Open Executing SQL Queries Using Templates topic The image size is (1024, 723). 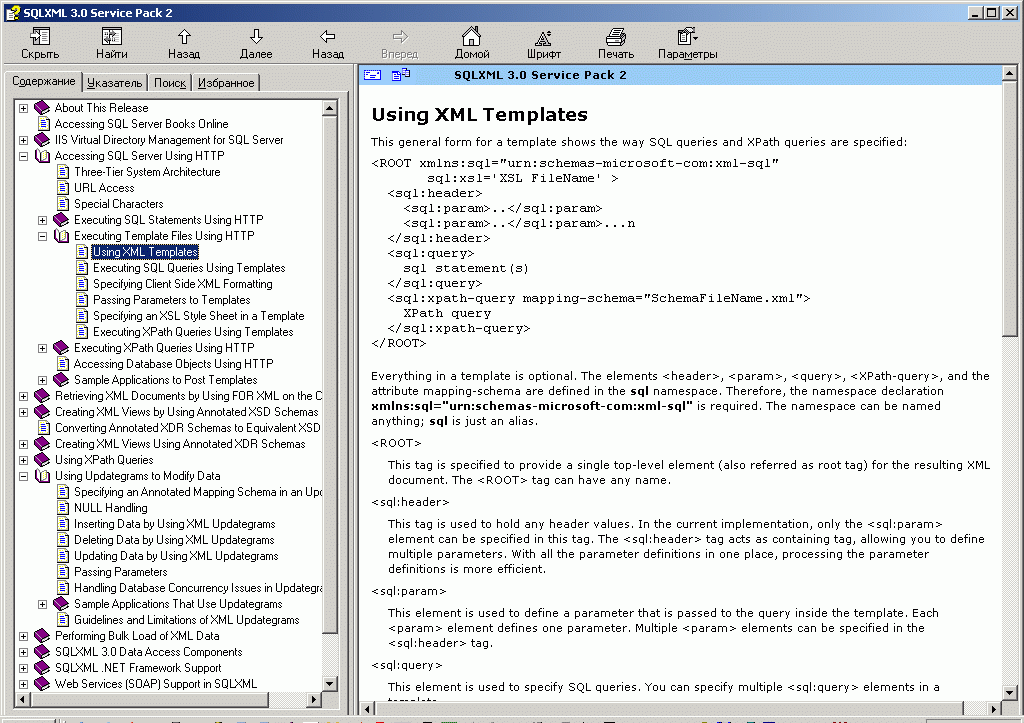[189, 268]
